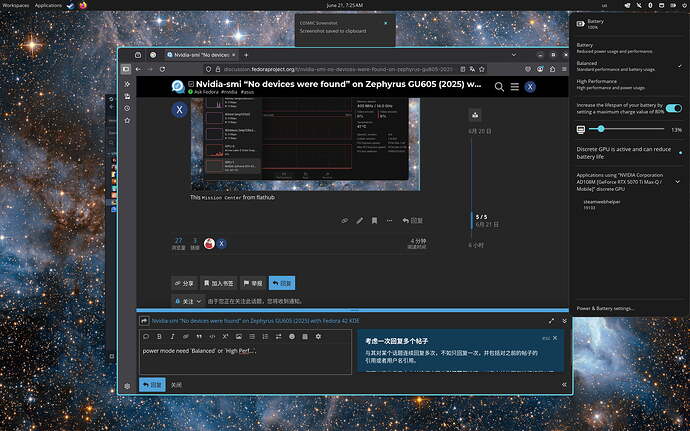Click the Fedora Discussion logo

[x=178, y=86]
